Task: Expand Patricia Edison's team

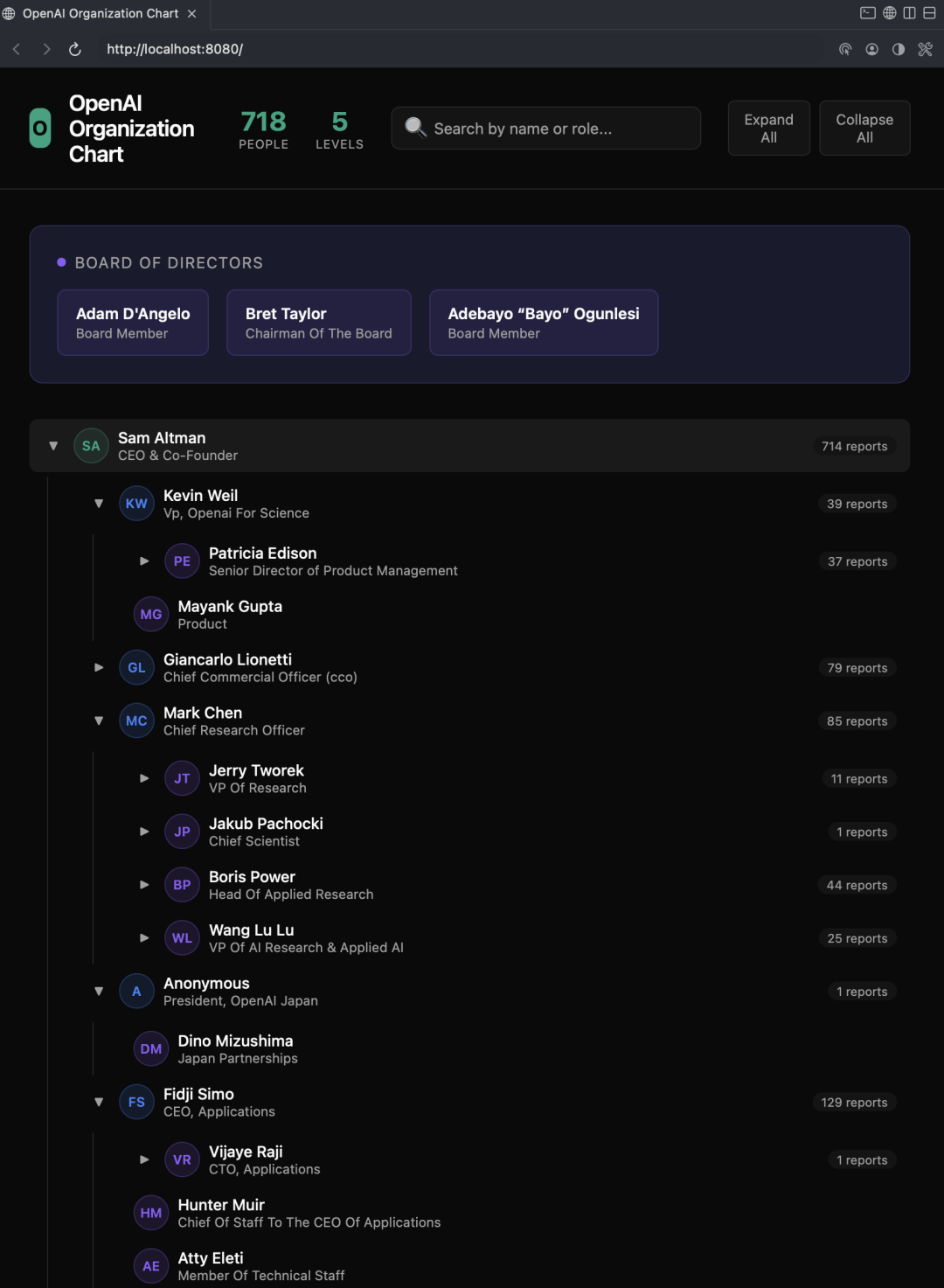Action: point(144,561)
